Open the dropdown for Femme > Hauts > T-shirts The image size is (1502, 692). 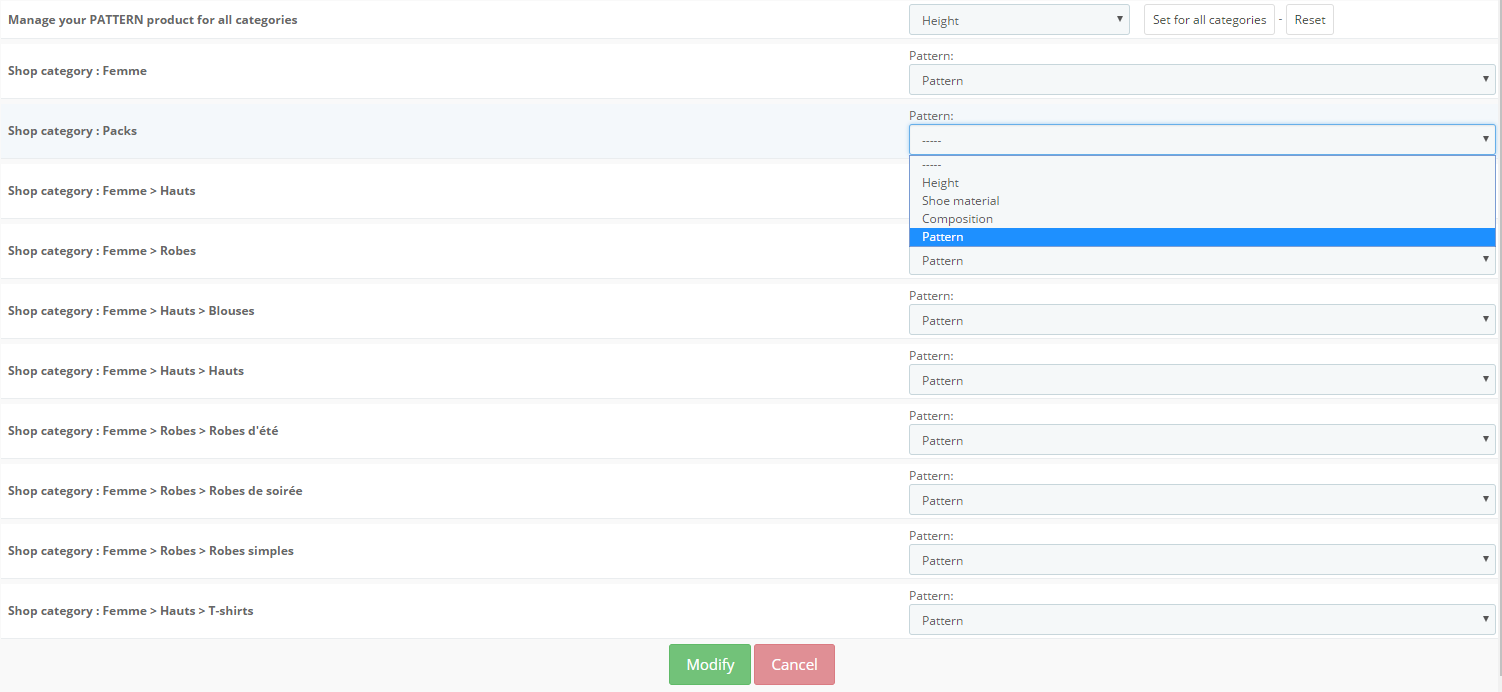tap(1202, 620)
